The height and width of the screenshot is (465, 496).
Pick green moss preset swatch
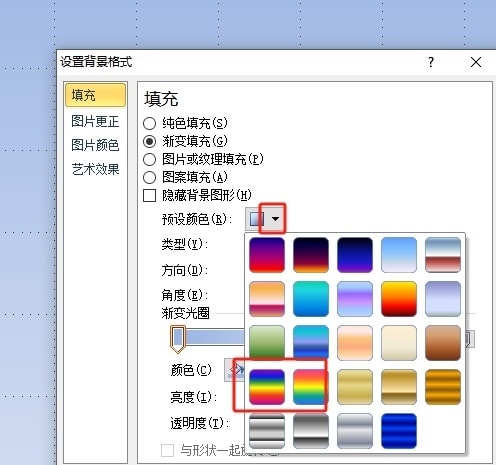click(x=267, y=343)
